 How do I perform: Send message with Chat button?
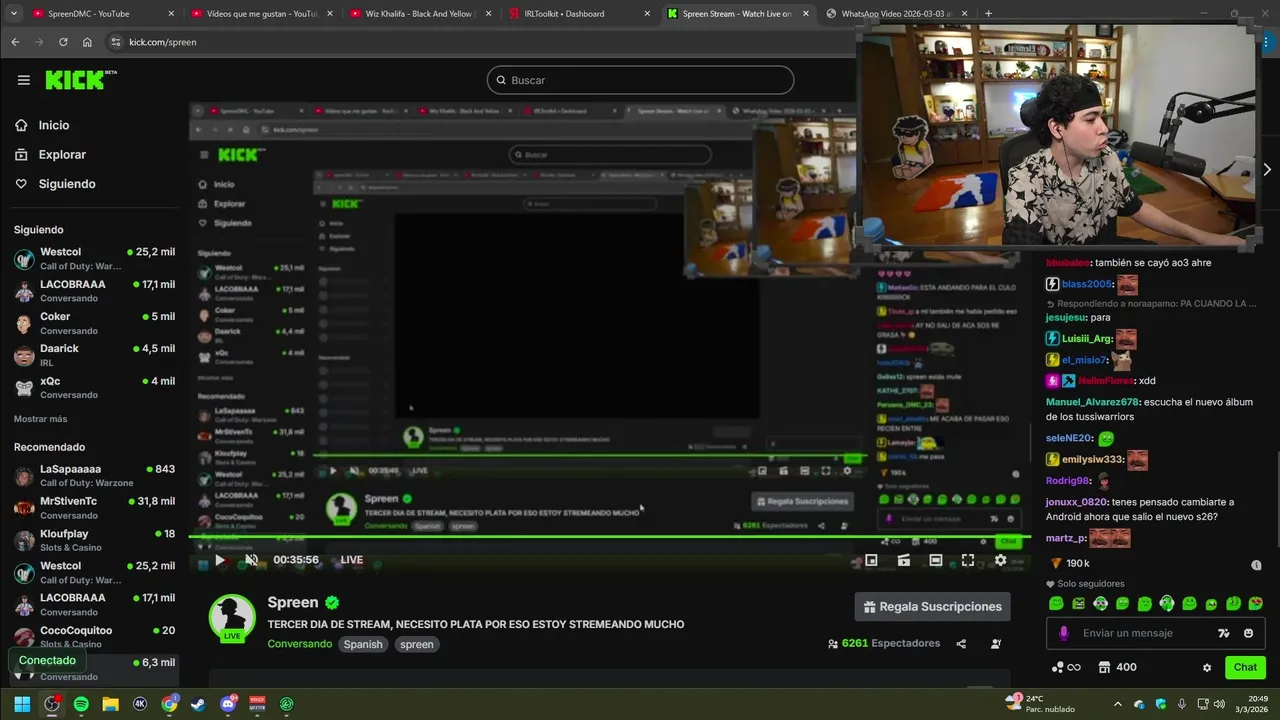click(1245, 667)
